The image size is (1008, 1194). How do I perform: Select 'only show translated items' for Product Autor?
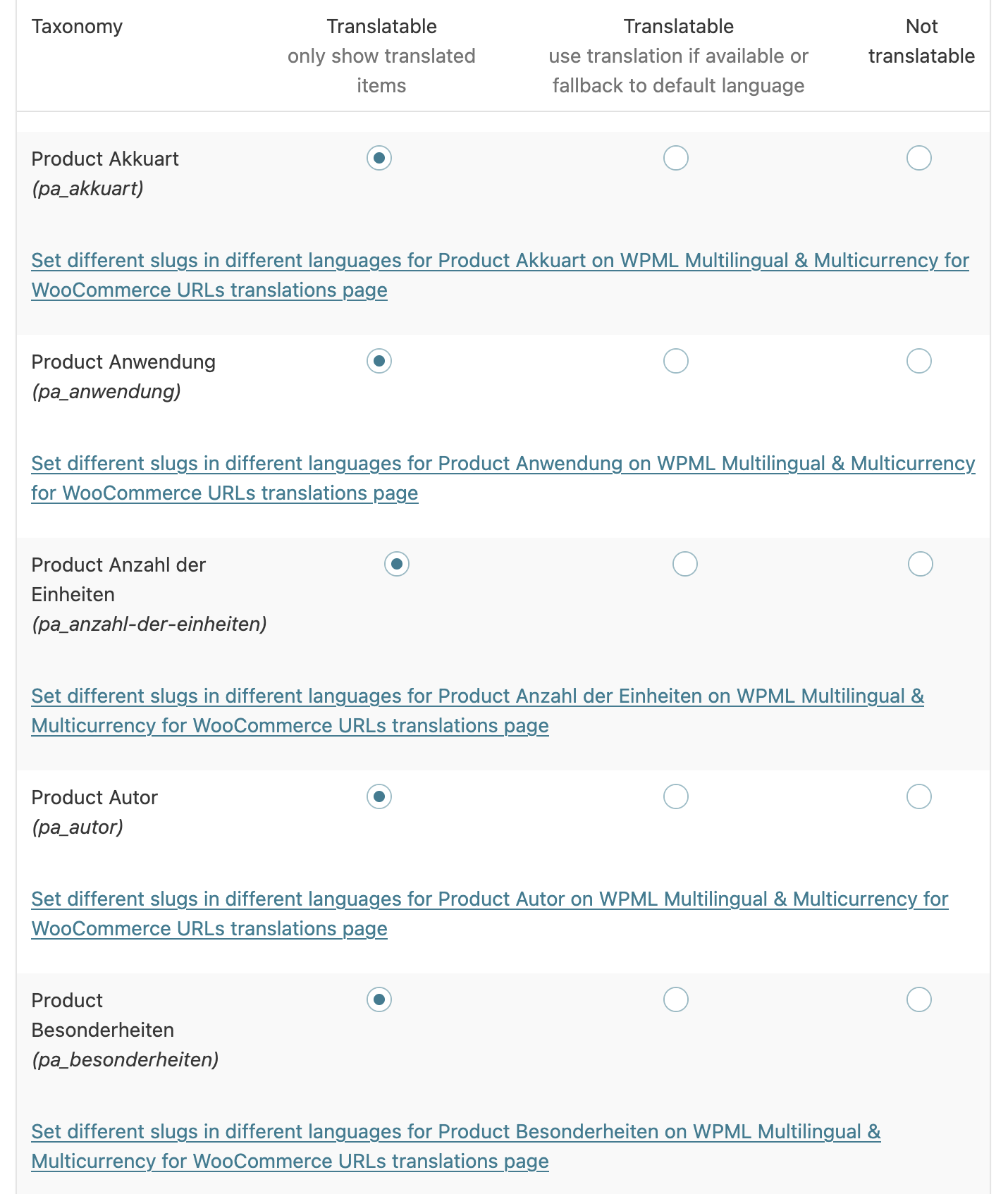tap(379, 796)
